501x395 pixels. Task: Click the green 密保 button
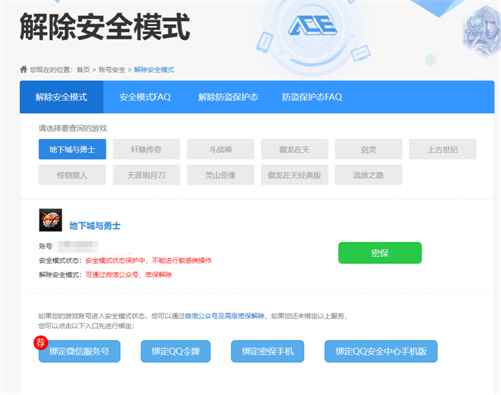[x=380, y=253]
